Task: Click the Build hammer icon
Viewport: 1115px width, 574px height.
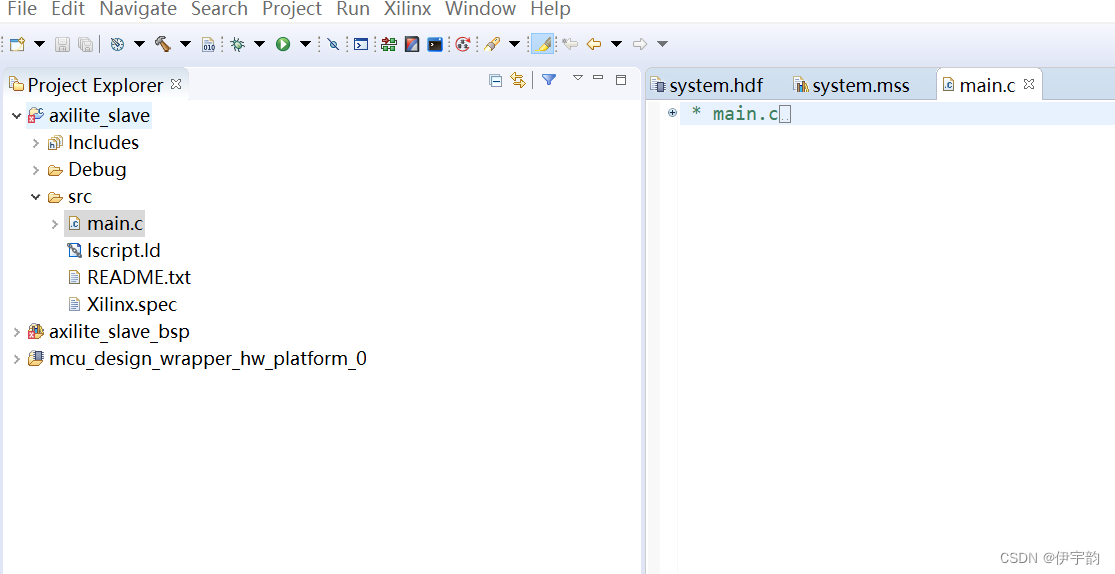Action: click(163, 44)
